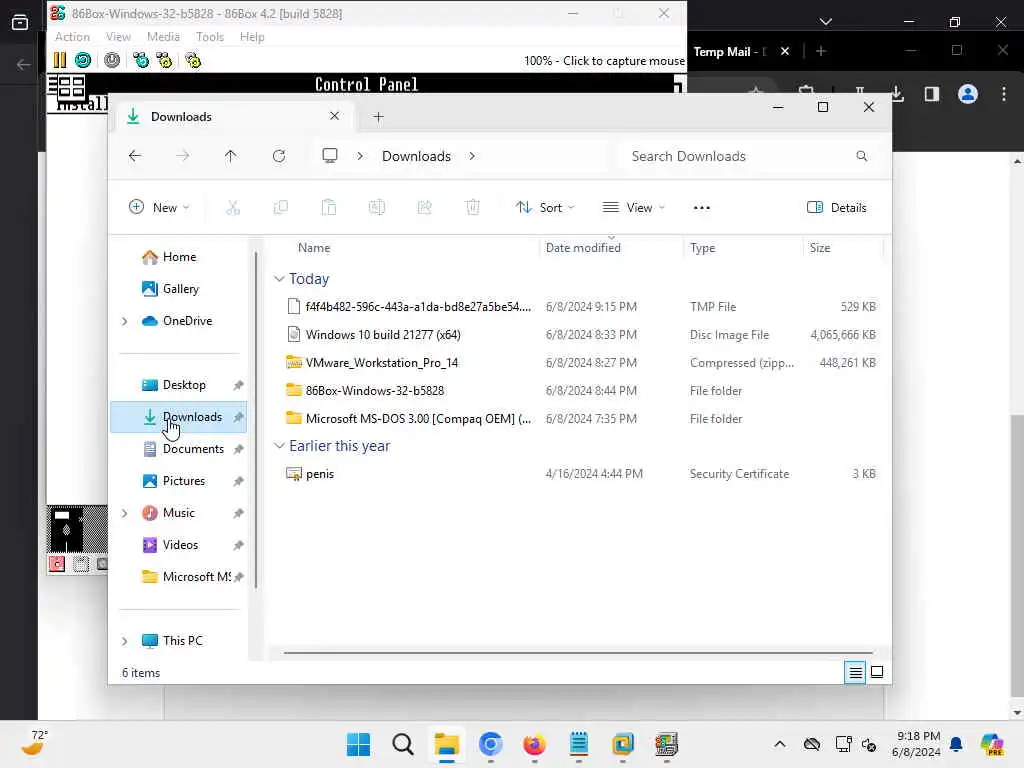Expand the Music tree node
1024x768 pixels.
pos(124,513)
